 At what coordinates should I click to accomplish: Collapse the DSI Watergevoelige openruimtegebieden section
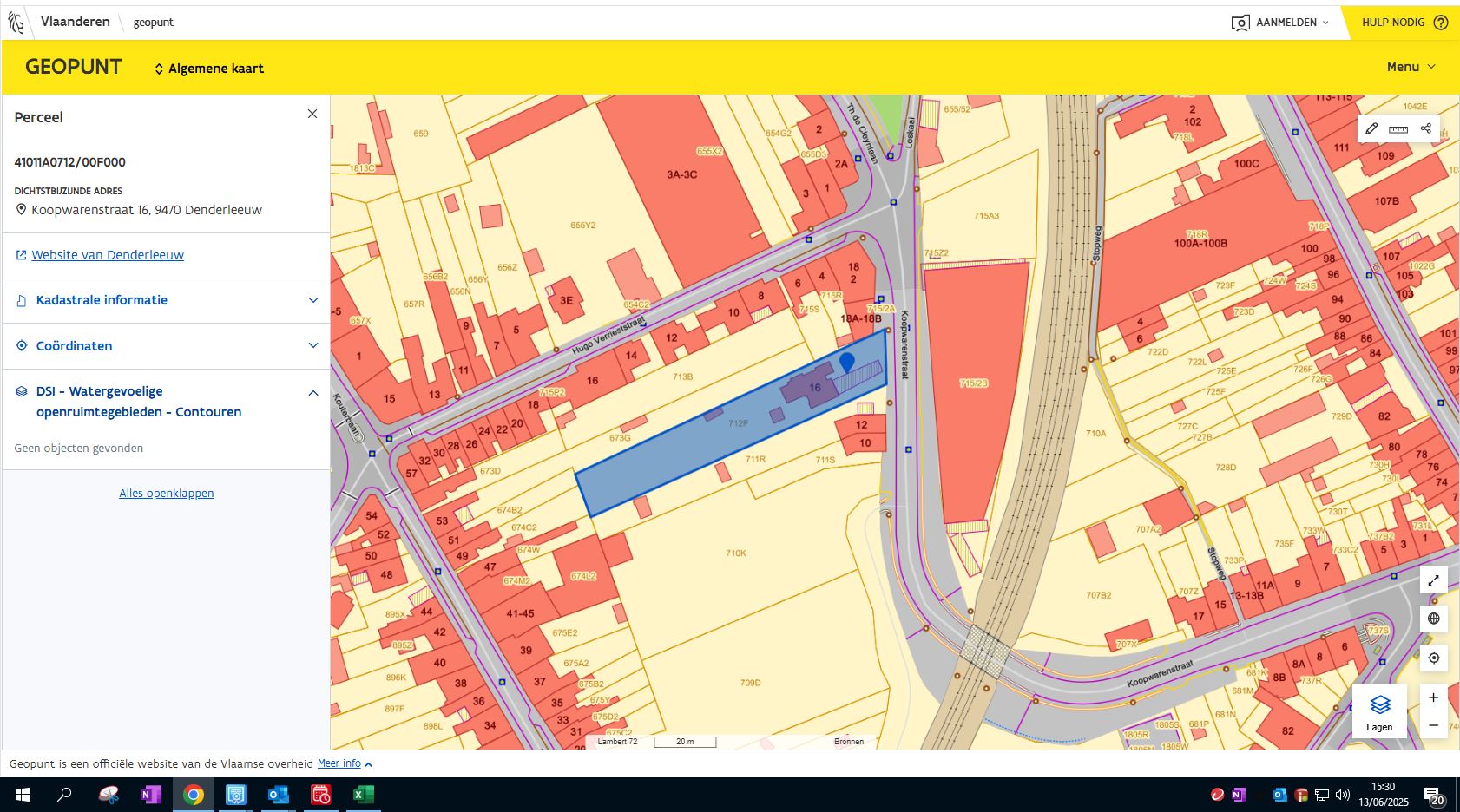tap(312, 393)
